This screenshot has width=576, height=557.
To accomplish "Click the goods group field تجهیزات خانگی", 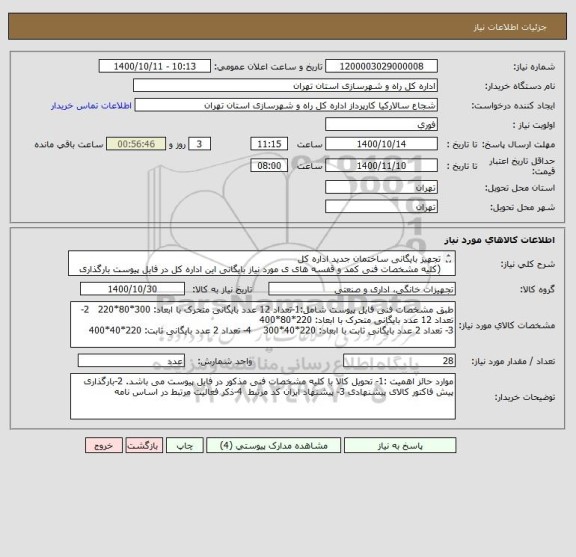I will [x=362, y=289].
